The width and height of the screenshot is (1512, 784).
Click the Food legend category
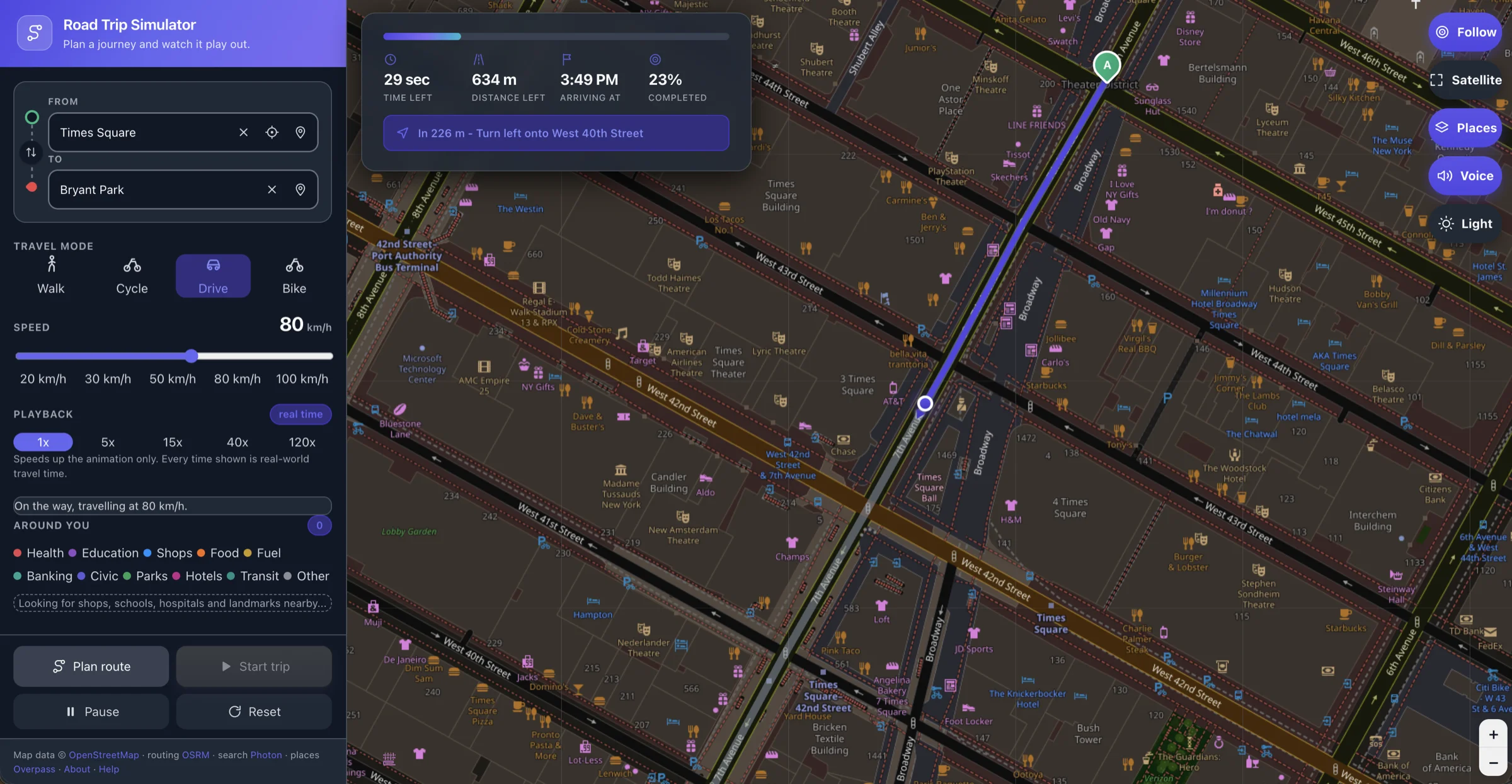tap(218, 553)
